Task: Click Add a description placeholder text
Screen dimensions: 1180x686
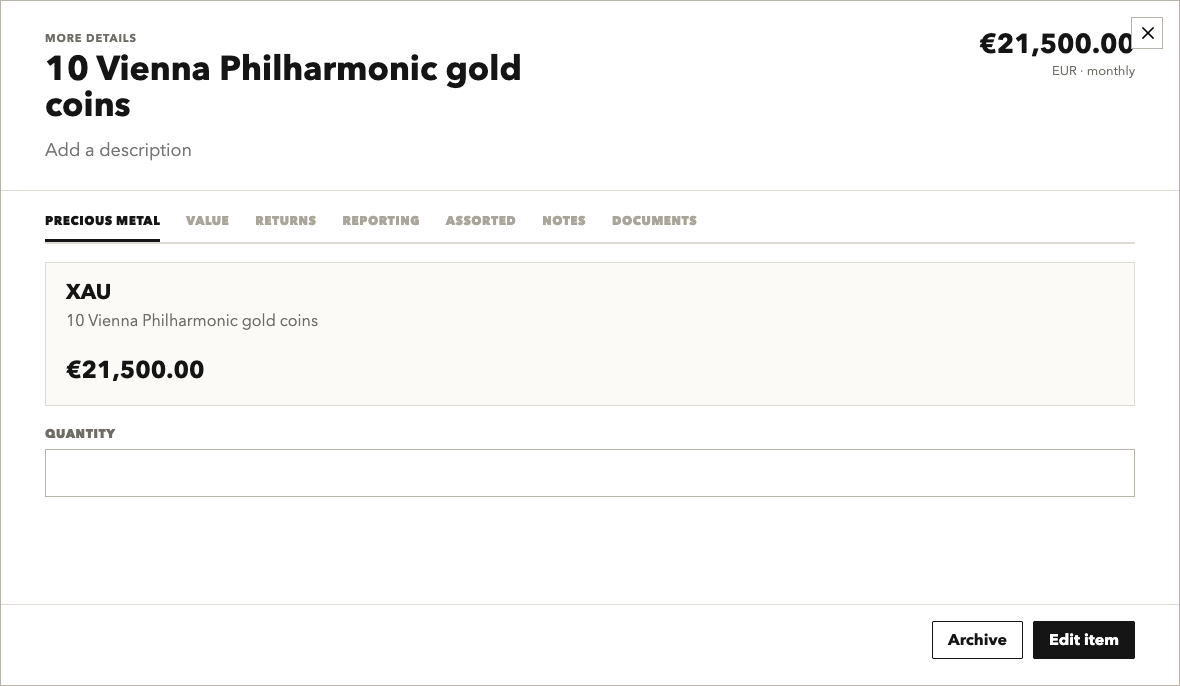Action: (x=118, y=150)
